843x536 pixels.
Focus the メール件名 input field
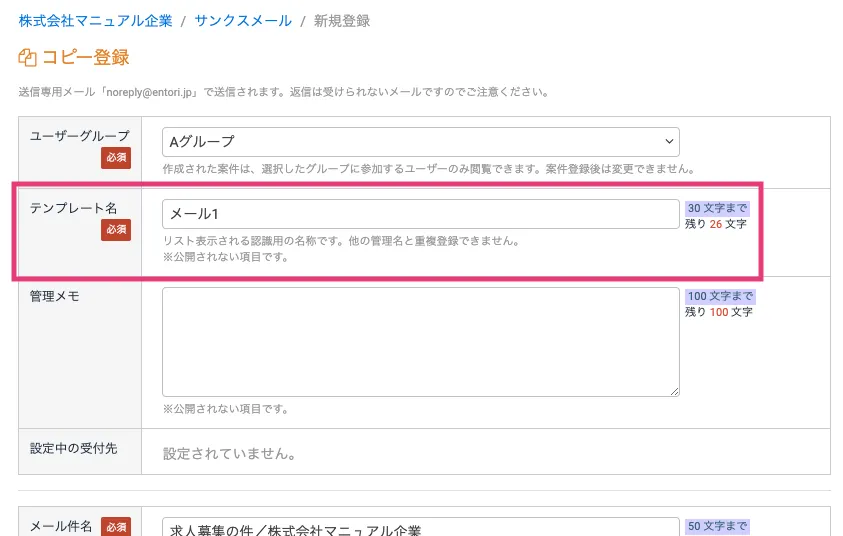(x=420, y=528)
